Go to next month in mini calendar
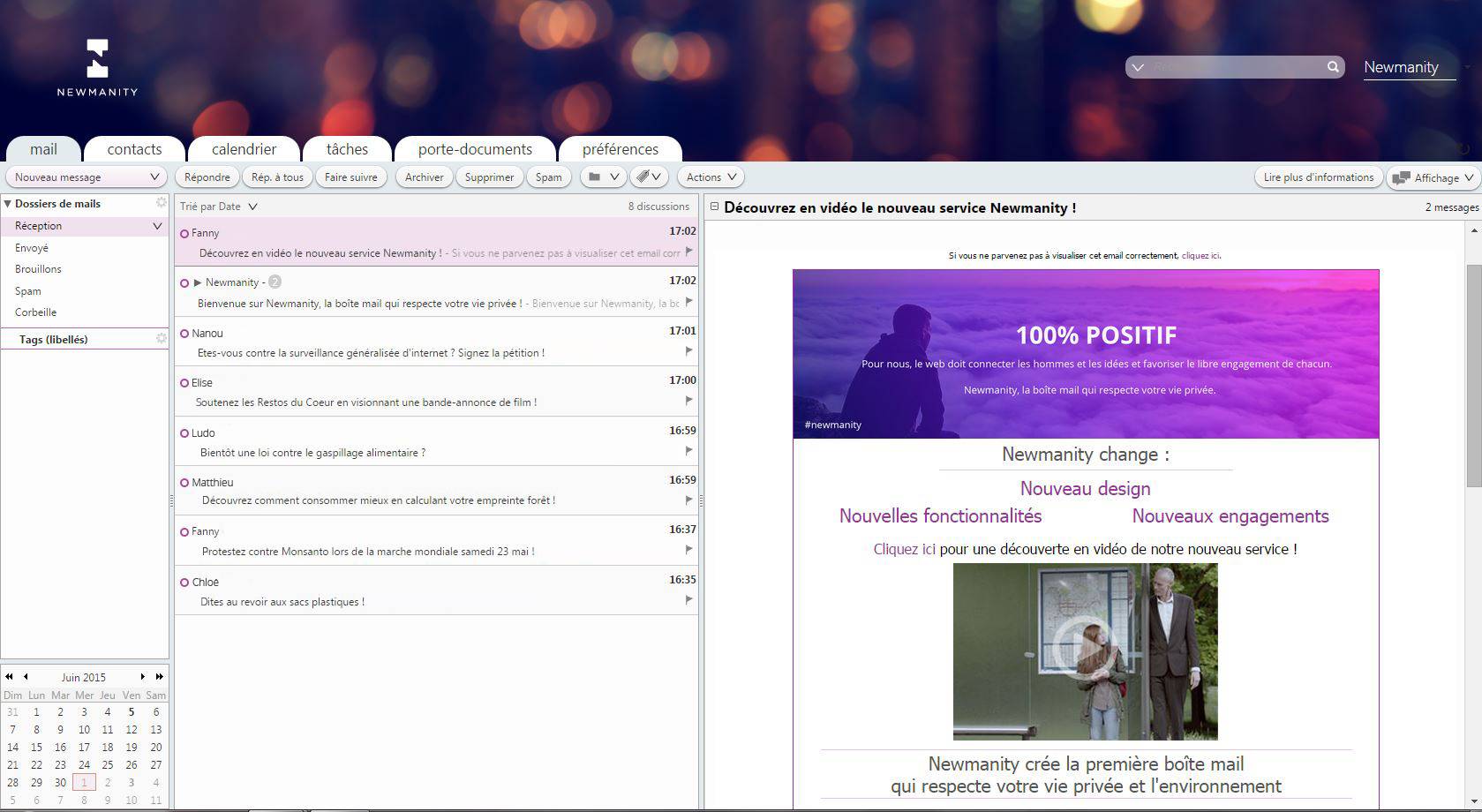1482x812 pixels. [143, 677]
